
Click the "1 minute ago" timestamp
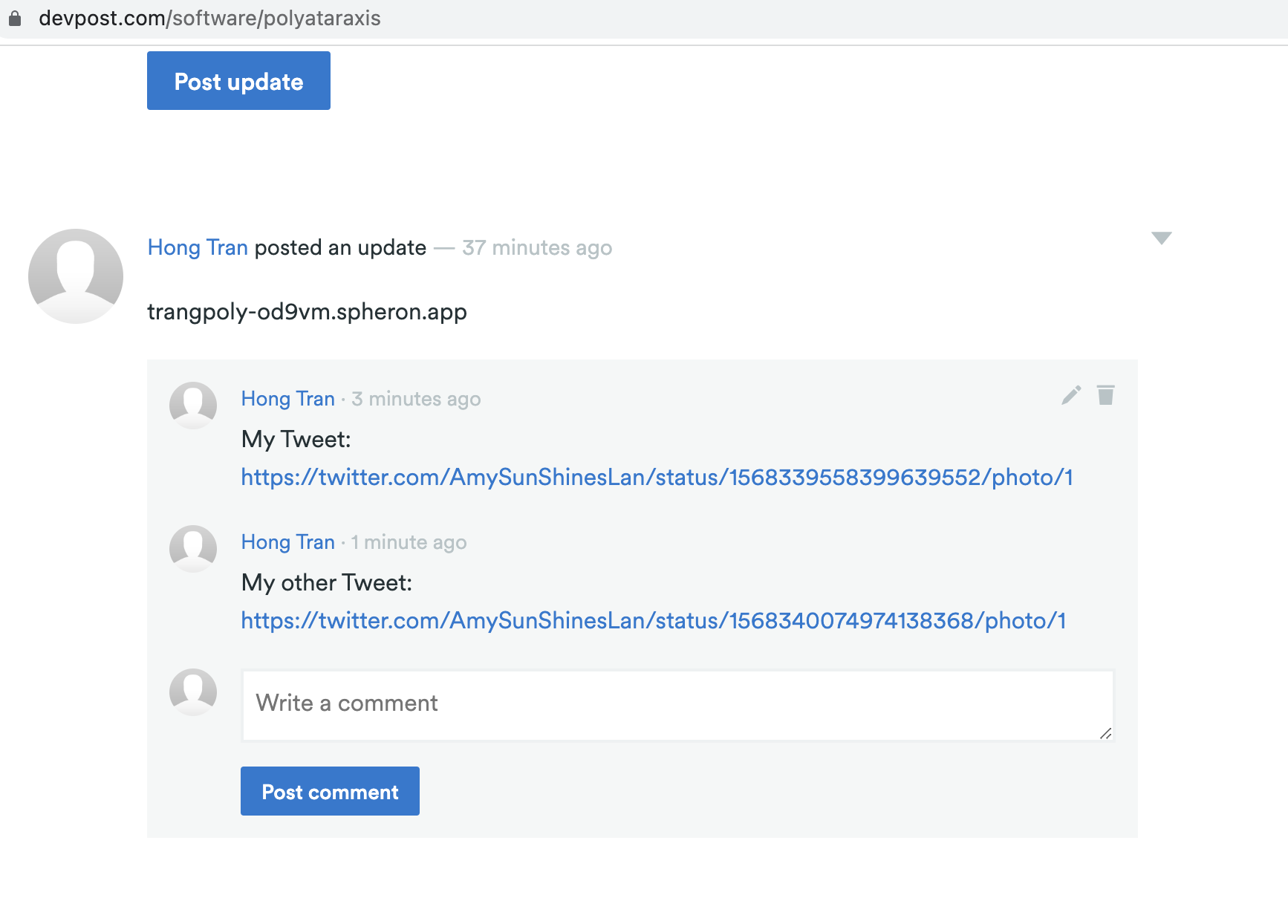tap(409, 542)
